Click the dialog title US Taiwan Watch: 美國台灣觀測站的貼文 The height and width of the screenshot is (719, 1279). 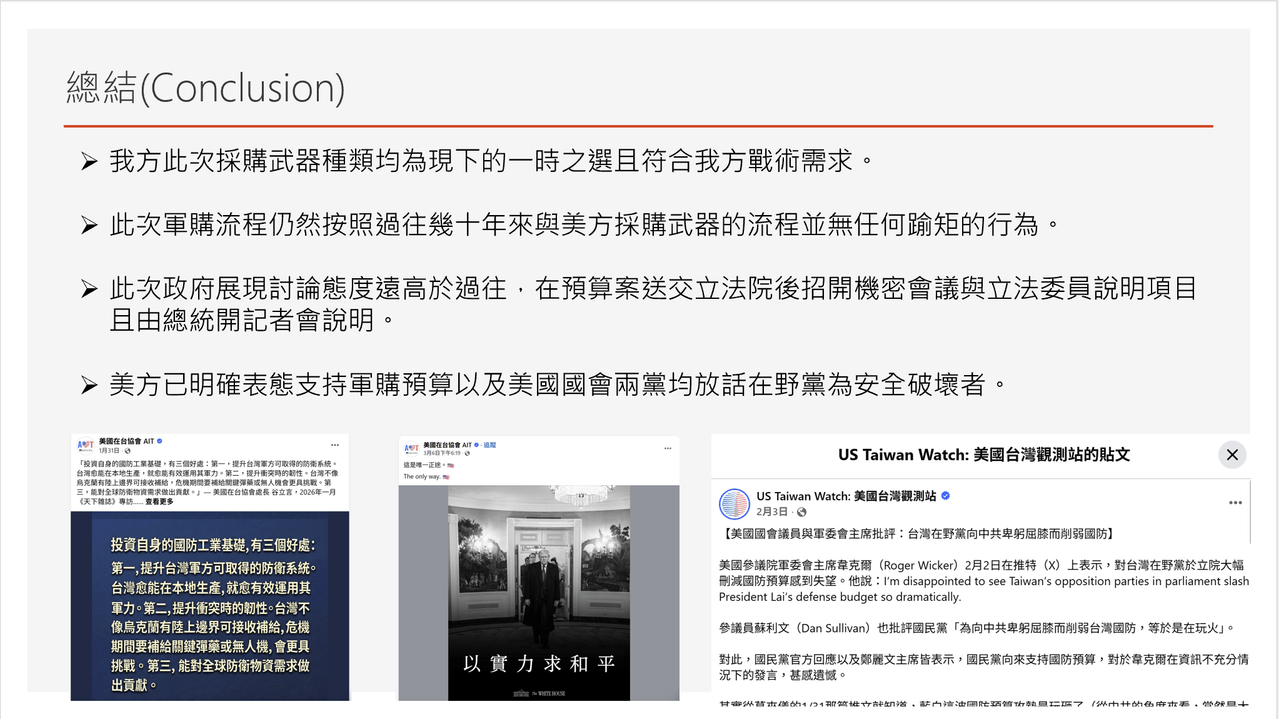[x=984, y=454]
